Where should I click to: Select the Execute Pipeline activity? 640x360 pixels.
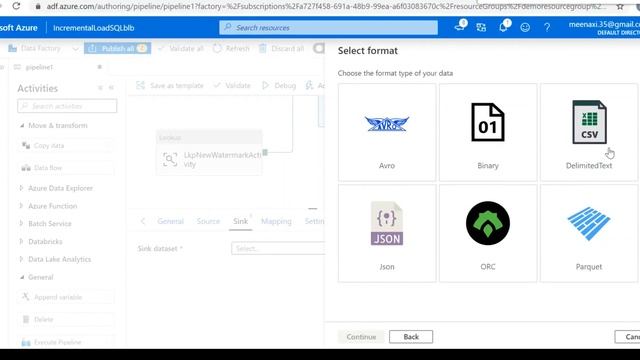coord(65,342)
